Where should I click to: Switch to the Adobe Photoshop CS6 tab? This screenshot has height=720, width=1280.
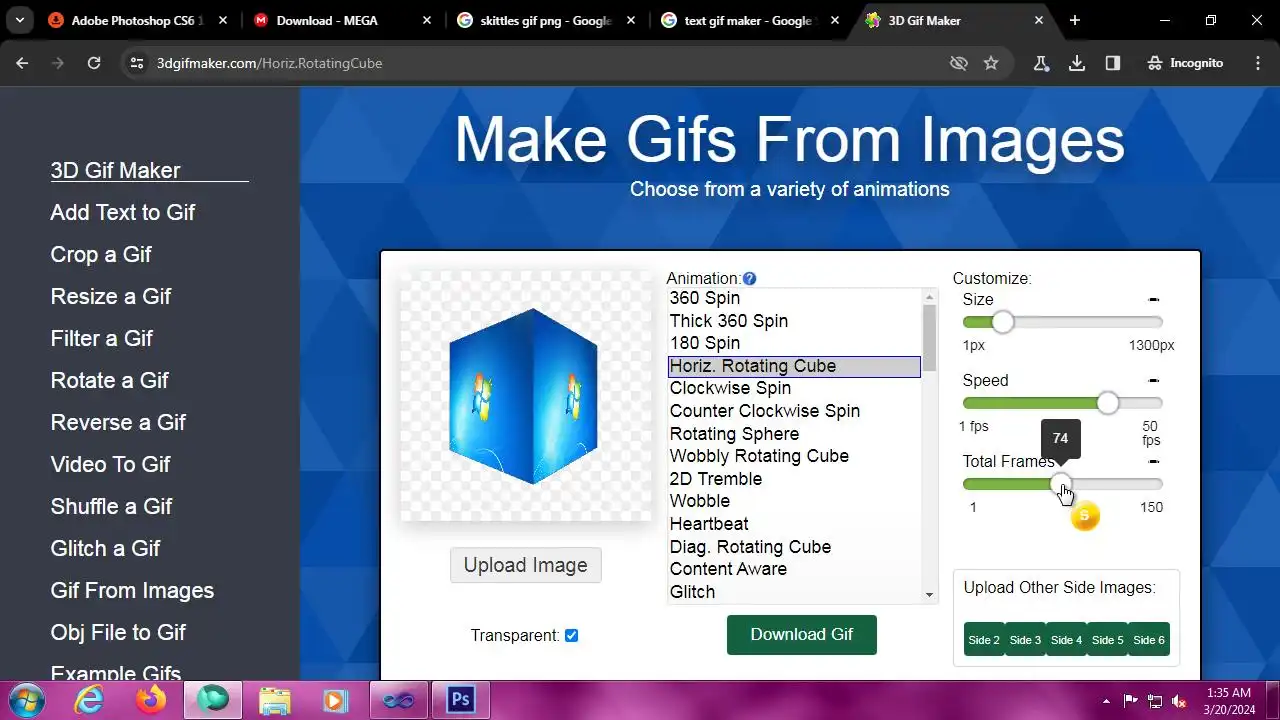[x=138, y=20]
